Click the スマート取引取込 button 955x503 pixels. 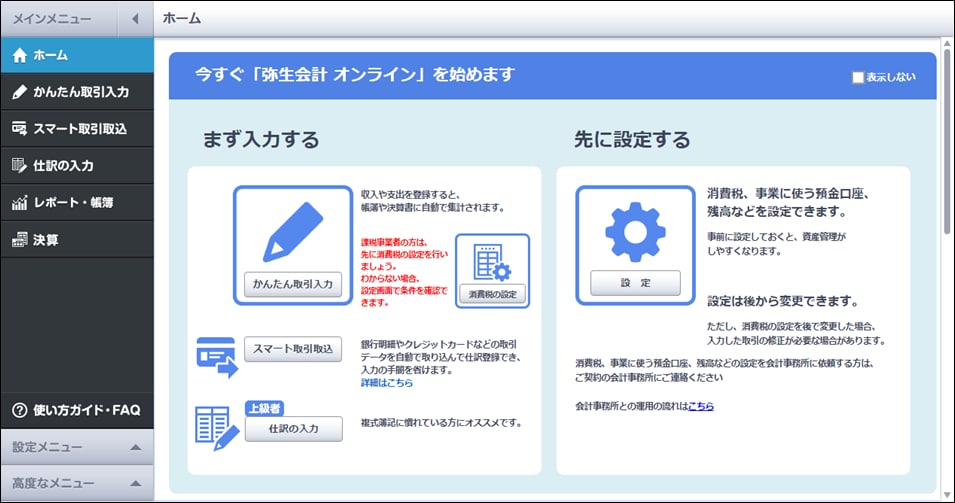[x=293, y=349]
